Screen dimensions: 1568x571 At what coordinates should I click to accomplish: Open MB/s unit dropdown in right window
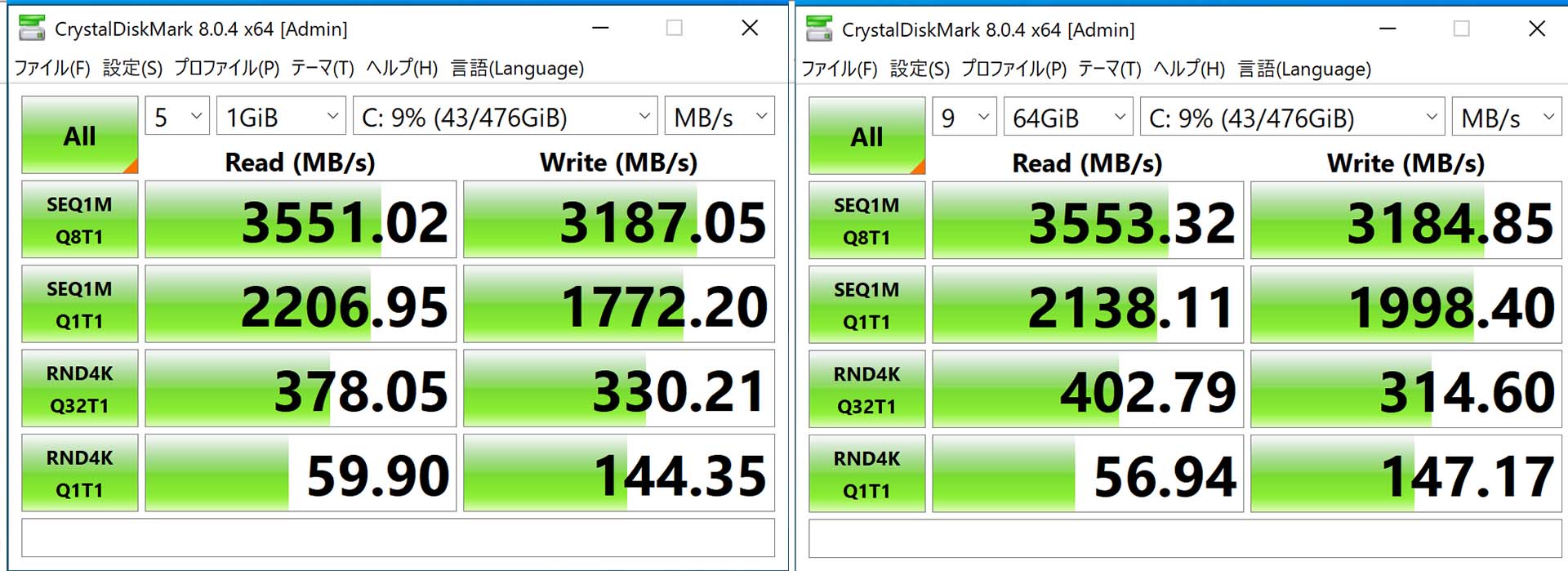click(1507, 117)
